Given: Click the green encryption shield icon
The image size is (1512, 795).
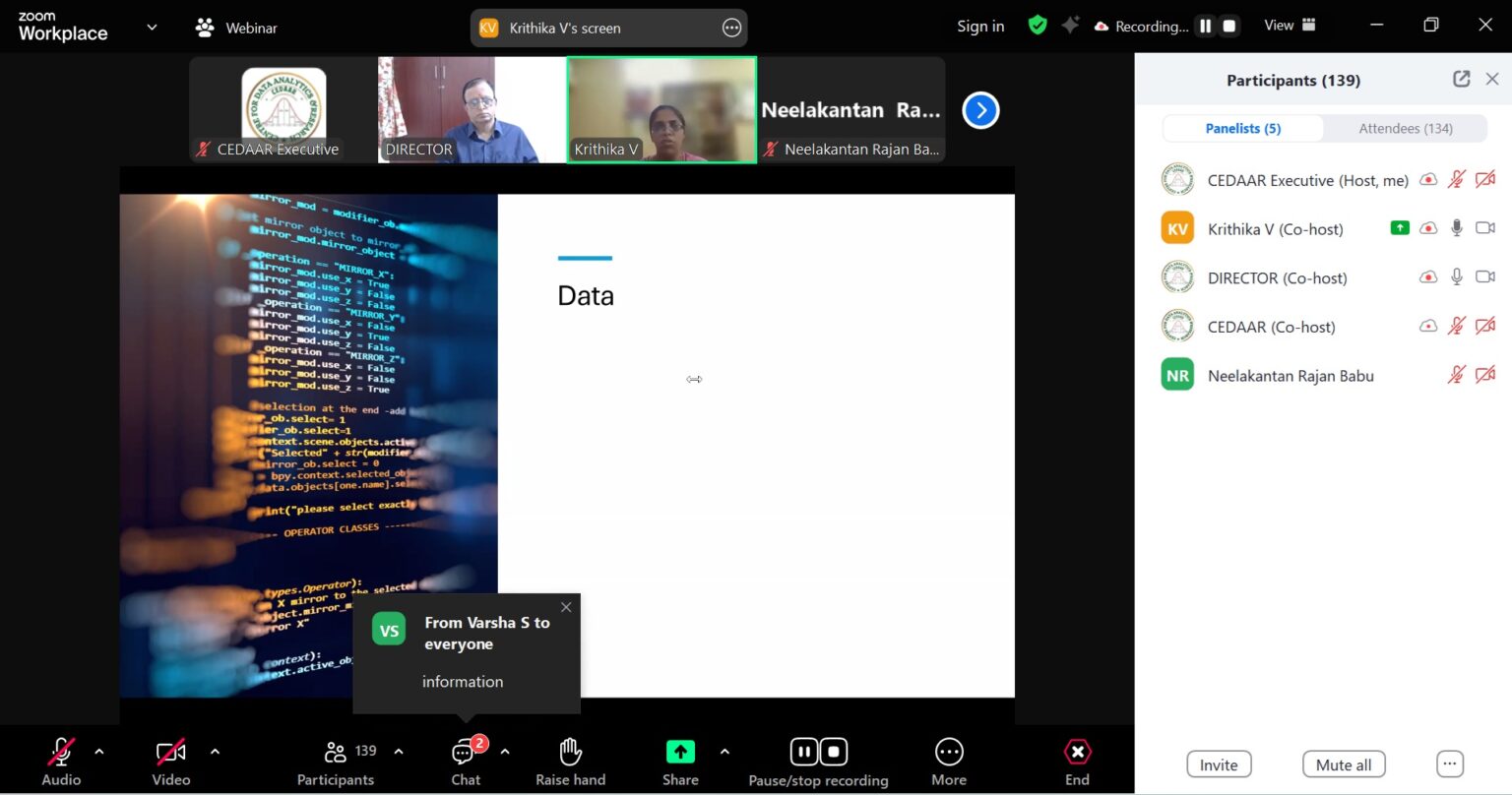Looking at the screenshot, I should 1038,26.
